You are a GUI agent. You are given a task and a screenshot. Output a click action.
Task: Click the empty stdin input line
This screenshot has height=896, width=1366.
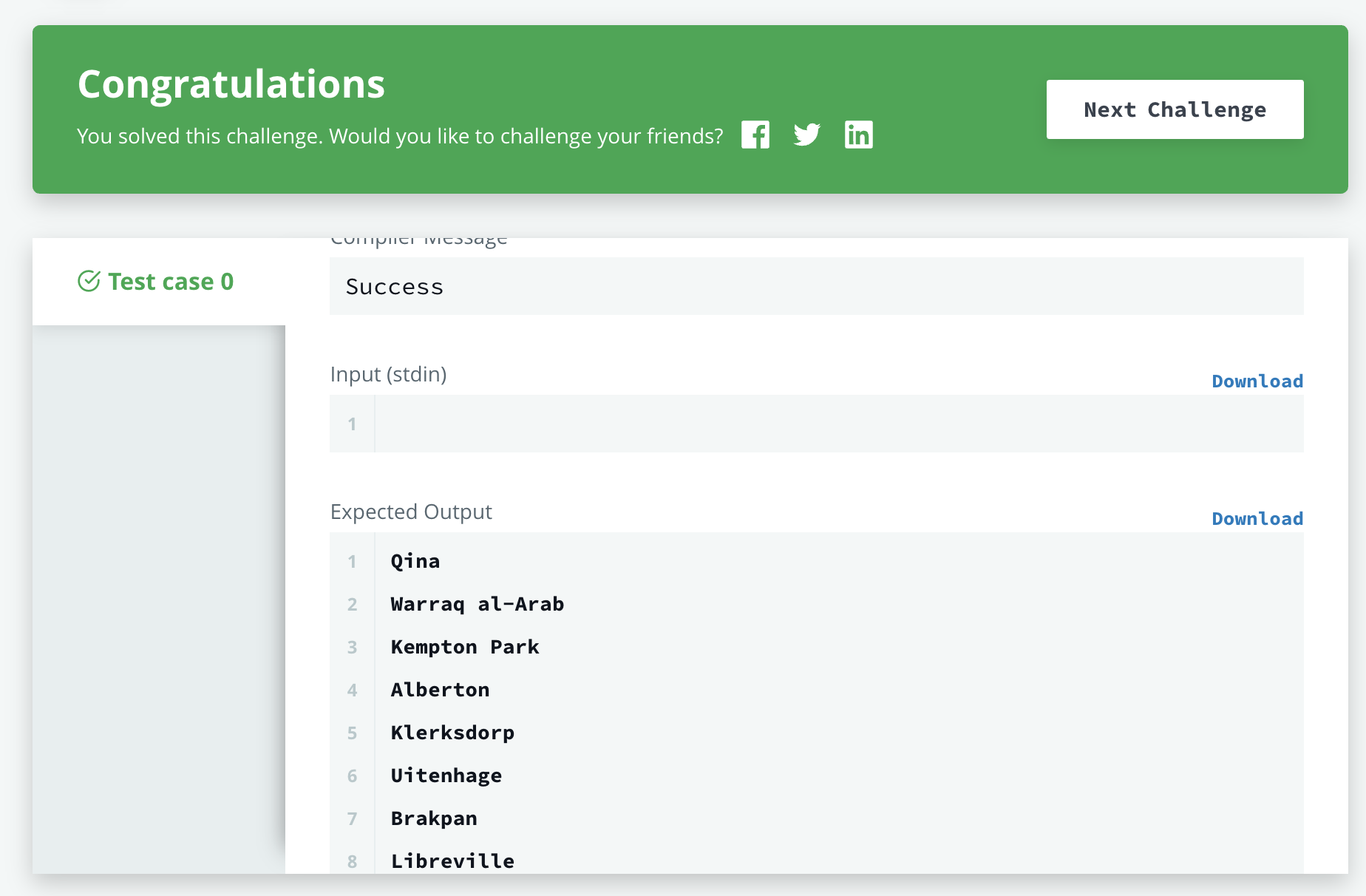[x=837, y=424]
